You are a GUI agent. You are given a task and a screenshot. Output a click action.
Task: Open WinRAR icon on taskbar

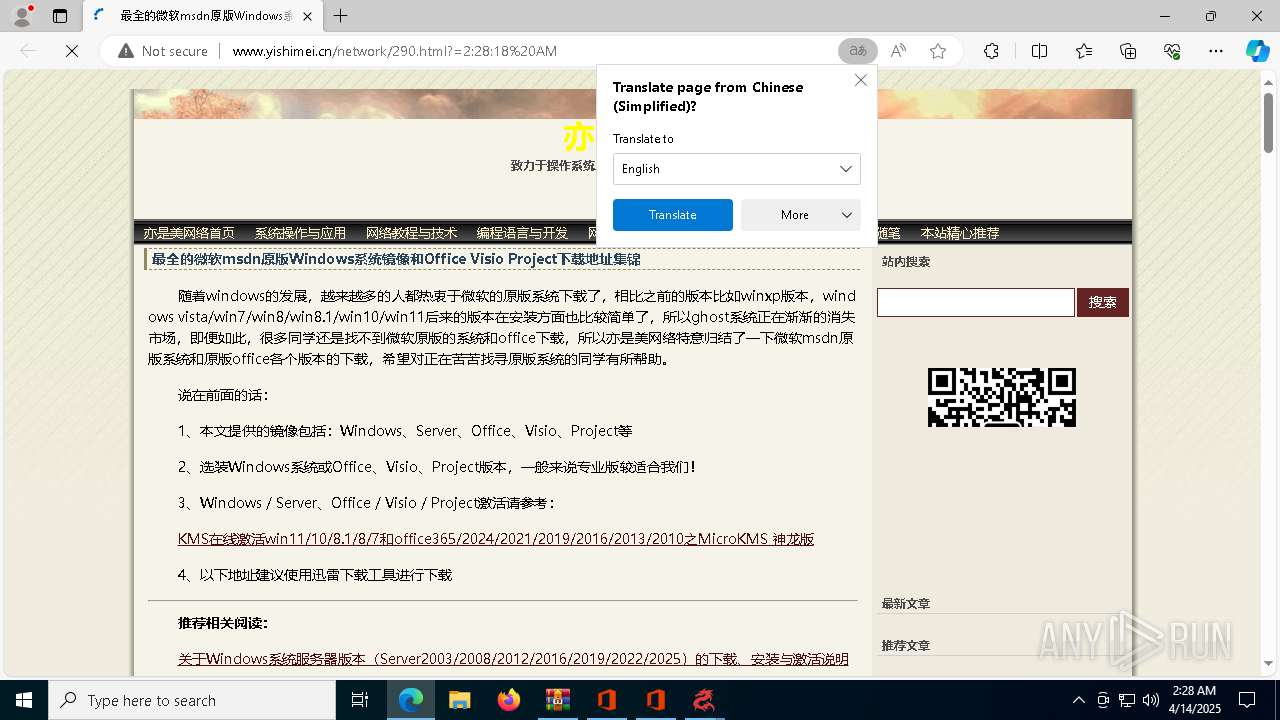pos(557,700)
